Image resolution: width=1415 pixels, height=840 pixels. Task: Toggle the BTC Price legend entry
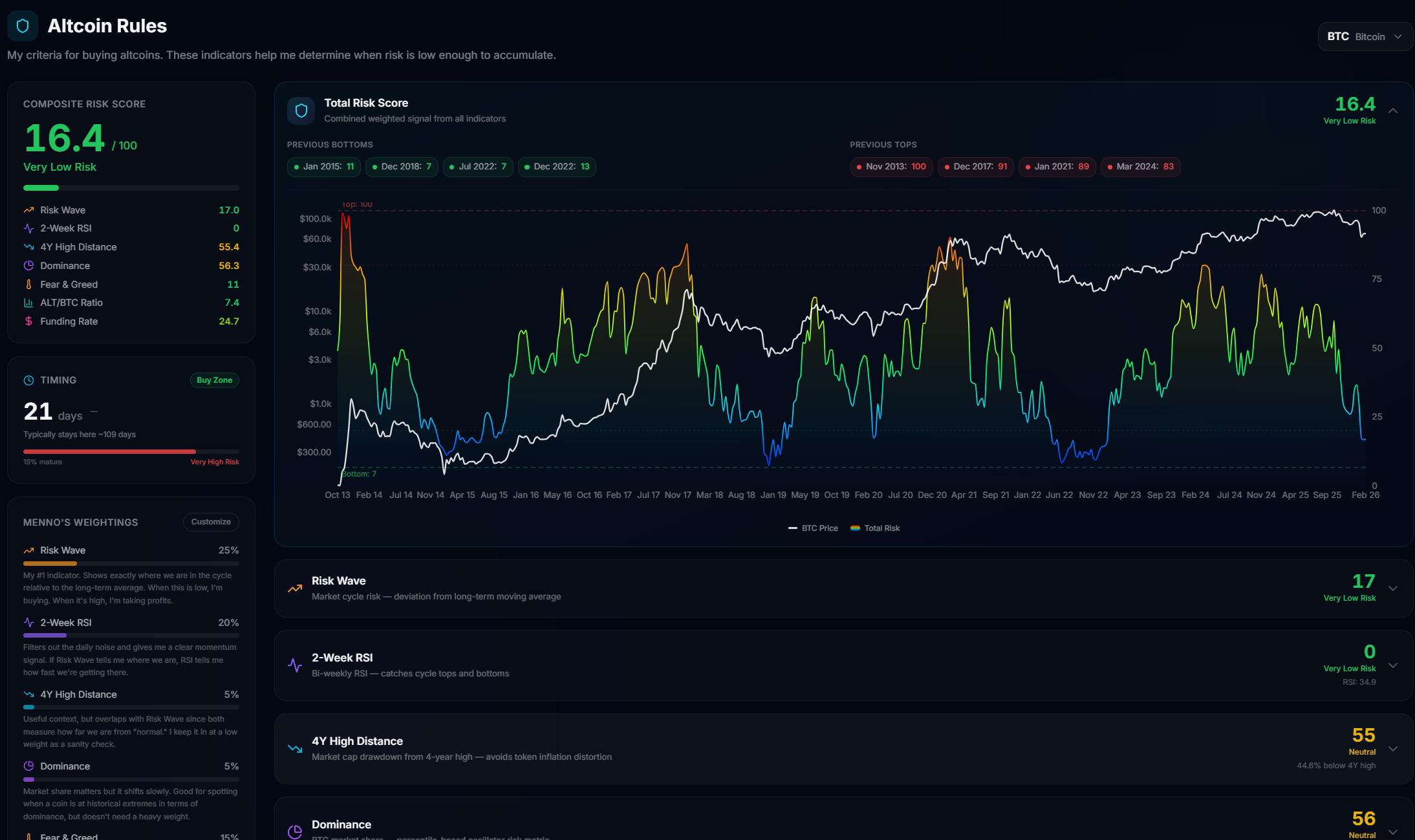click(813, 528)
